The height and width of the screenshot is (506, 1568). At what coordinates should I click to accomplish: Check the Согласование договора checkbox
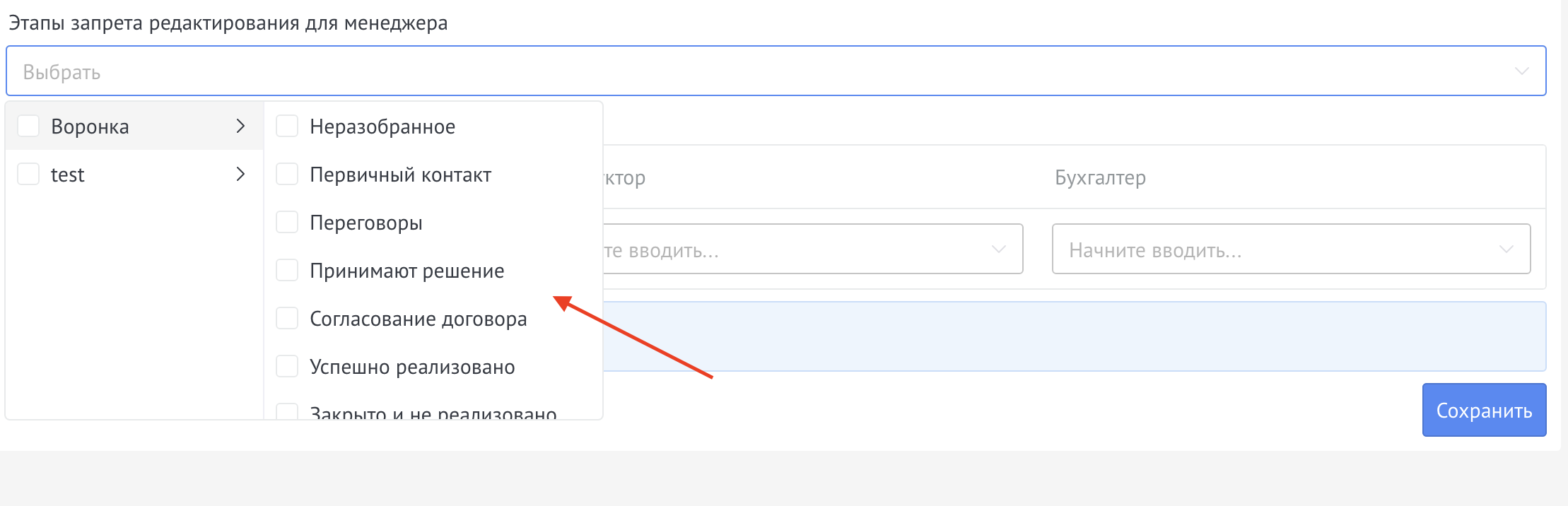tap(287, 319)
